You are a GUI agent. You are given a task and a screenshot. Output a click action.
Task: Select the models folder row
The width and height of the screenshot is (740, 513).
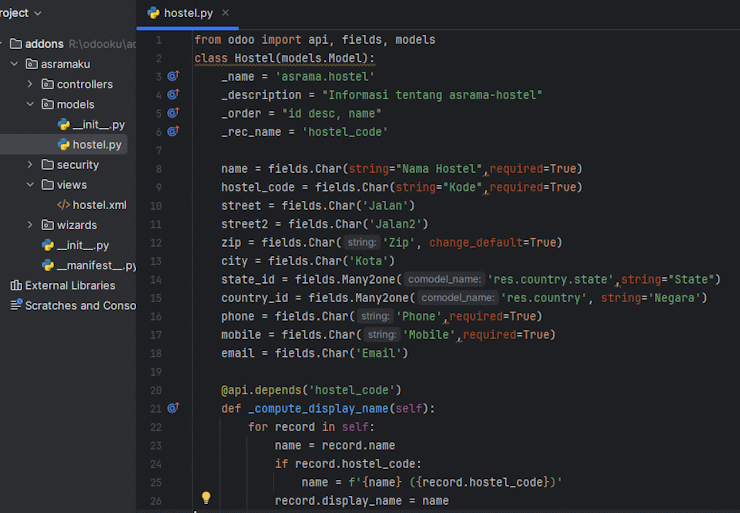[x=68, y=104]
